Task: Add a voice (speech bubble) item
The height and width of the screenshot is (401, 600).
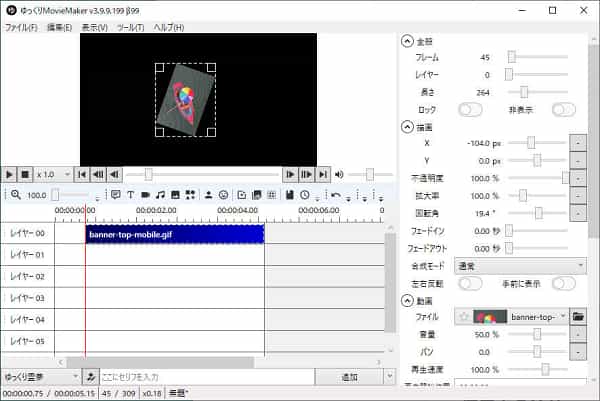Action: point(116,195)
